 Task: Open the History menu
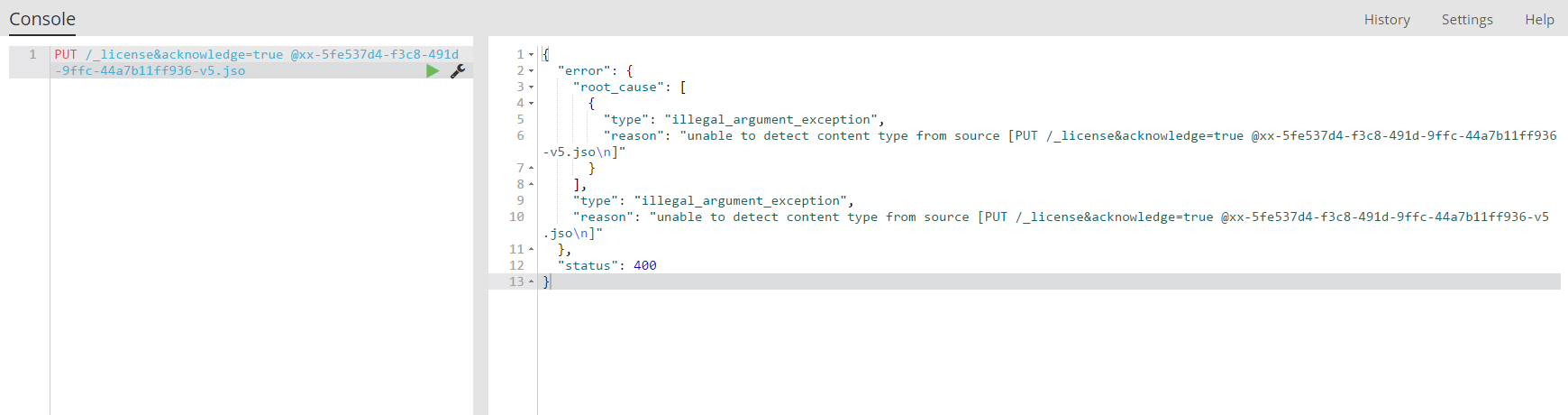1387,19
